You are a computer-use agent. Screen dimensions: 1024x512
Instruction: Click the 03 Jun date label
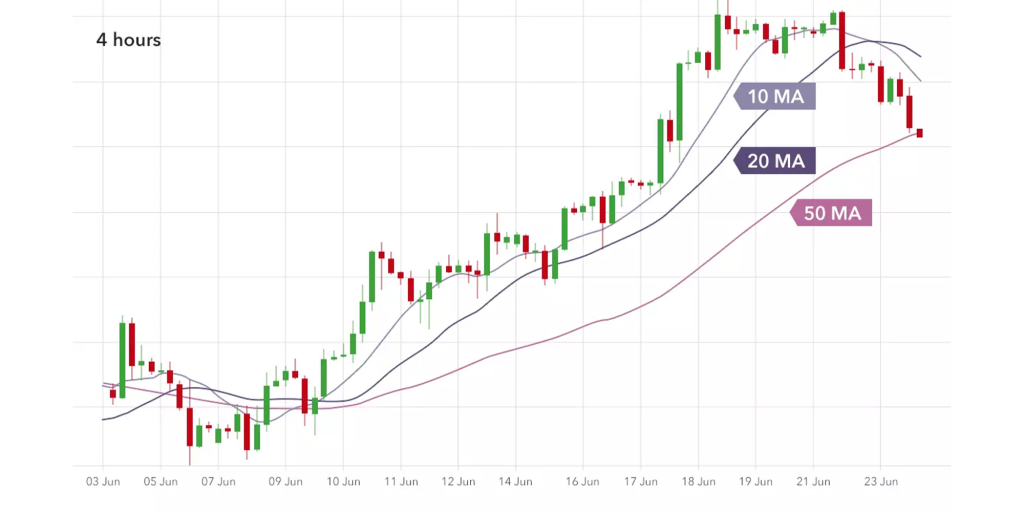click(103, 481)
